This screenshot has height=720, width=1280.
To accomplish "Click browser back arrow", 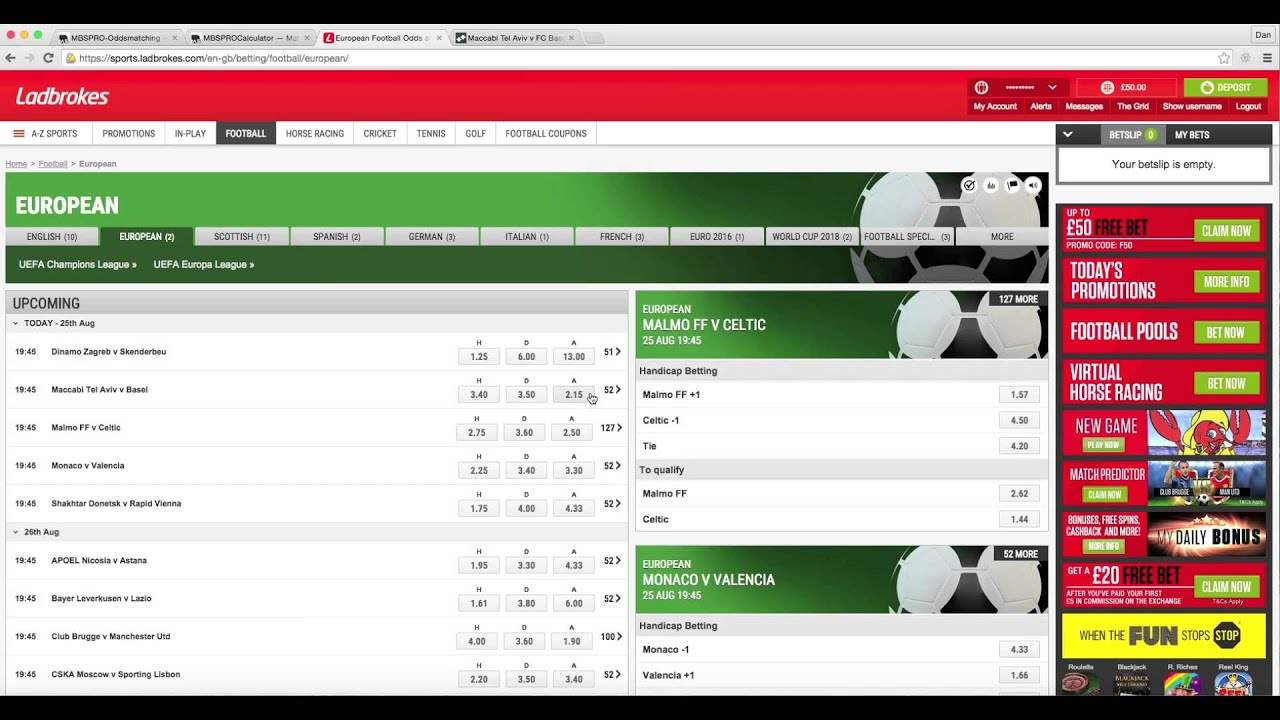I will coord(11,58).
